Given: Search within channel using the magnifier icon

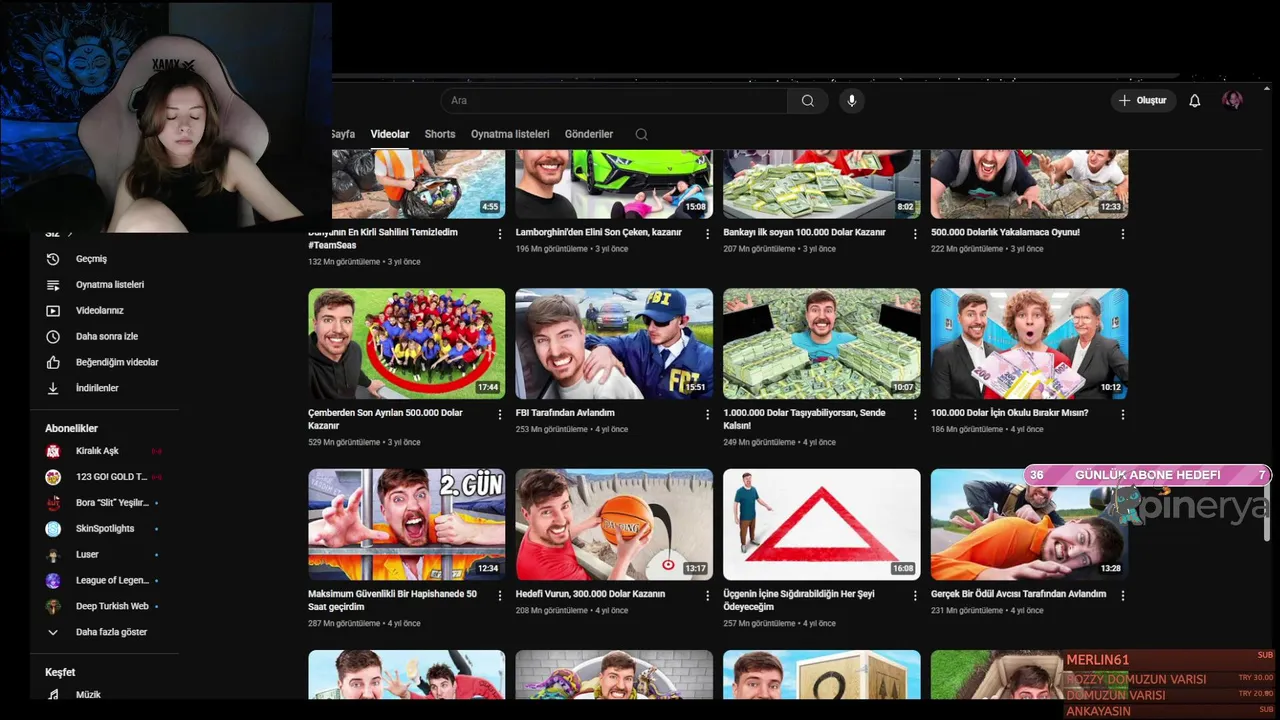Looking at the screenshot, I should tap(641, 134).
